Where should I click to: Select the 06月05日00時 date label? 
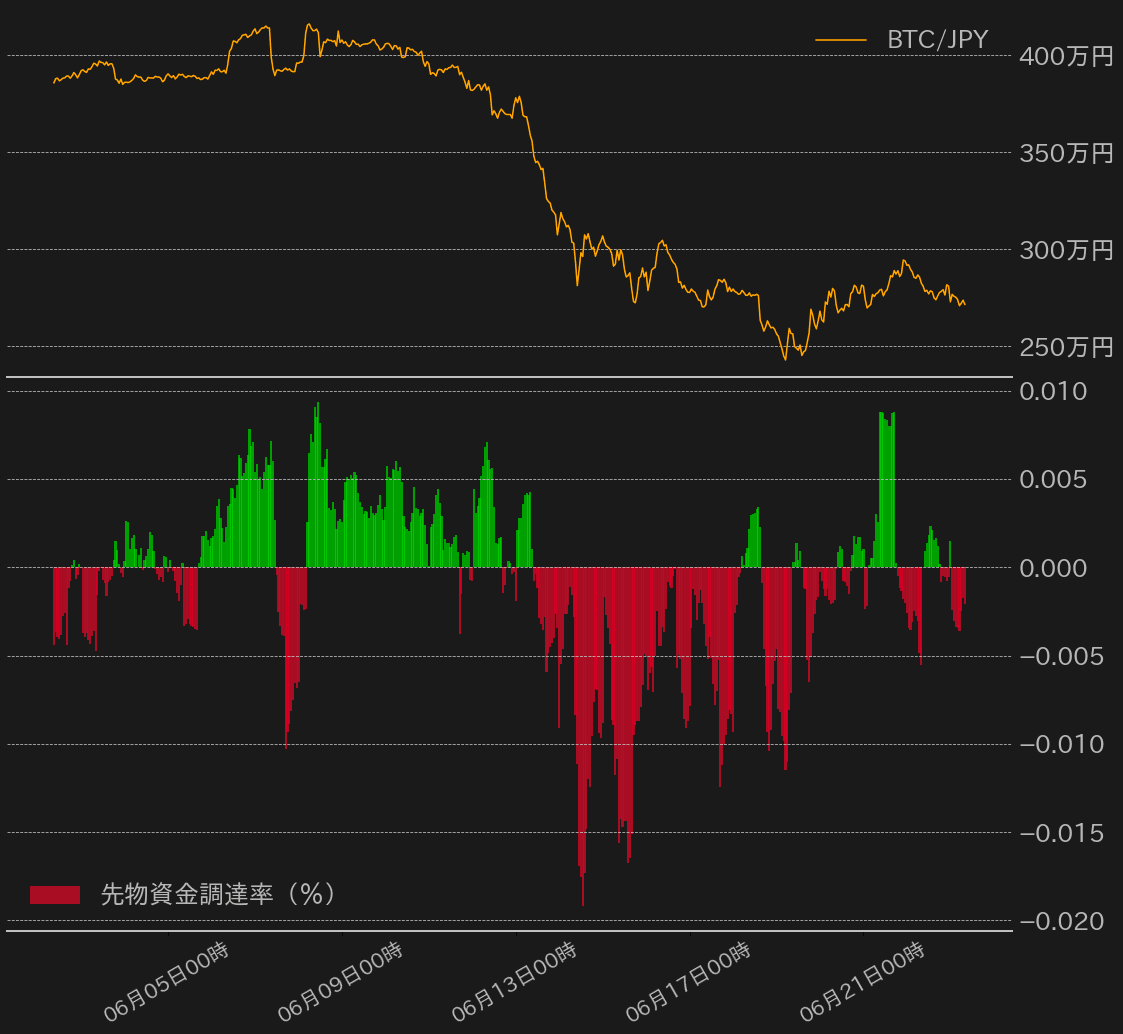pos(168,982)
